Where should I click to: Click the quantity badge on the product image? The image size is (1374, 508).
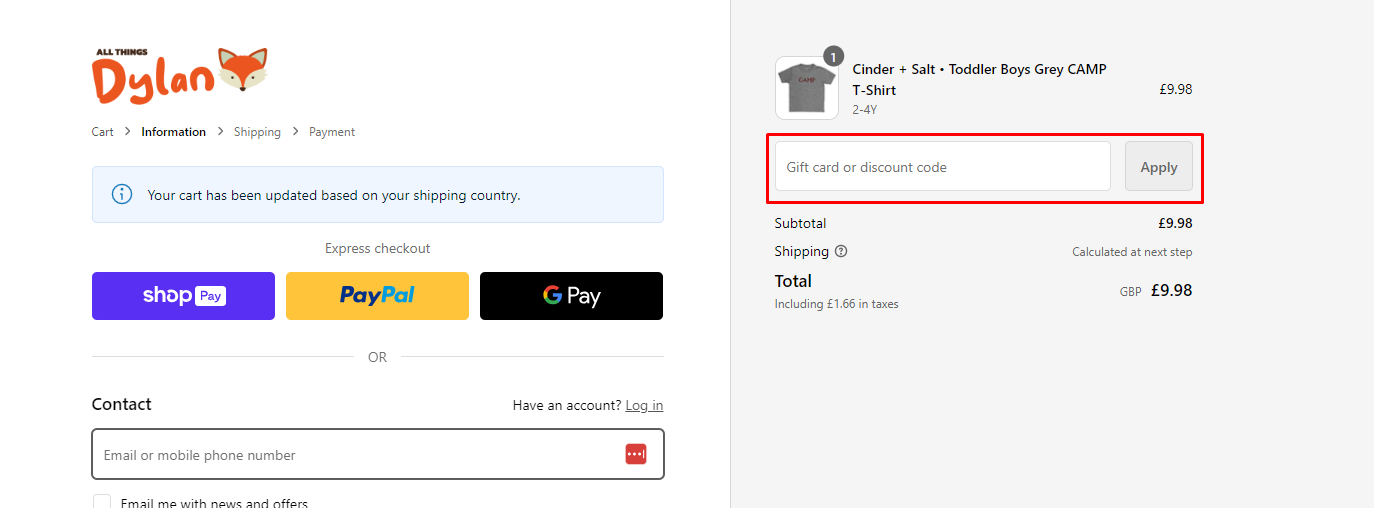click(x=833, y=56)
